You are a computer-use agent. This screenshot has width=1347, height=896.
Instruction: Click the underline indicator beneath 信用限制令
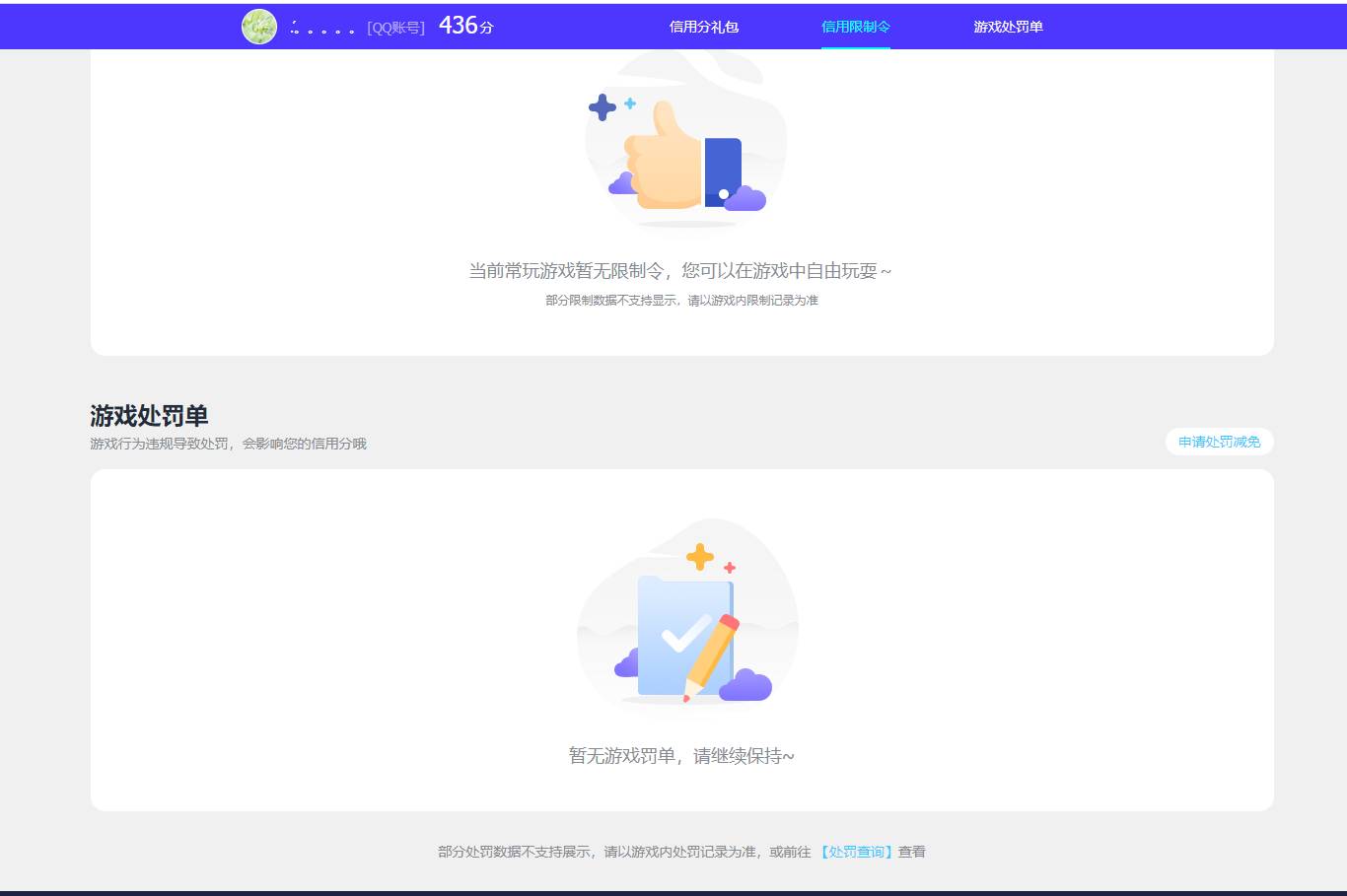pos(855,47)
